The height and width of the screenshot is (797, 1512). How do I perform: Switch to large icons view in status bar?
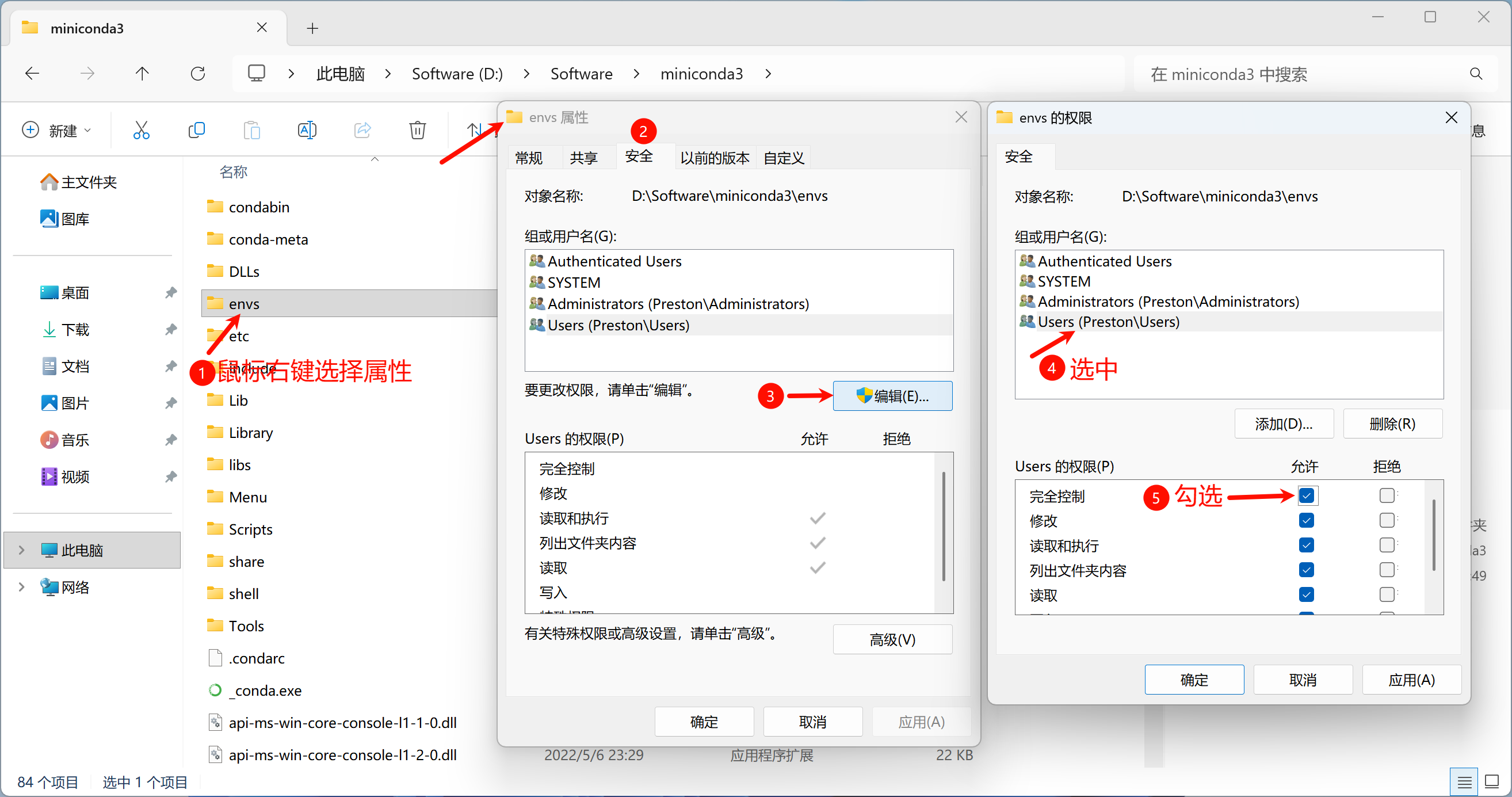[1491, 781]
